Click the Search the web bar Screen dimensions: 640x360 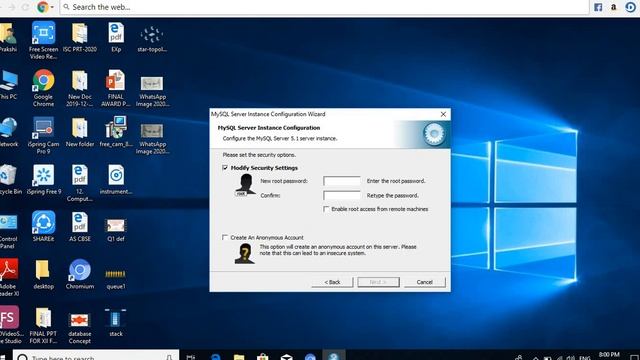pos(324,7)
